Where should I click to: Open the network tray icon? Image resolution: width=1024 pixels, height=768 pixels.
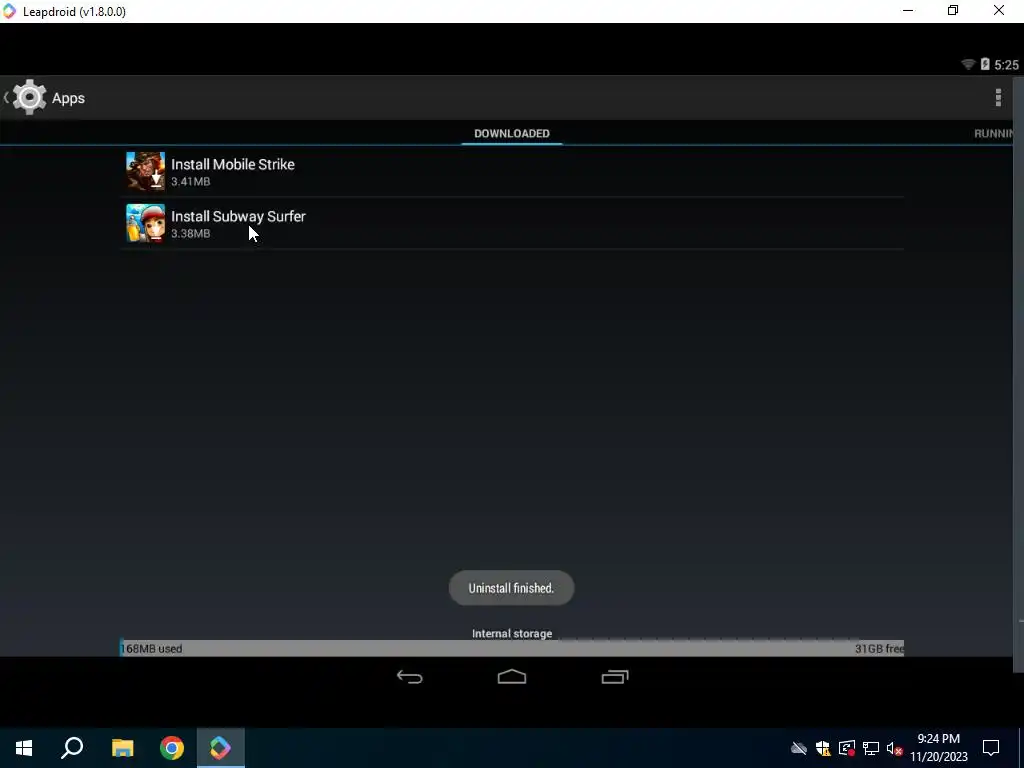(871, 748)
